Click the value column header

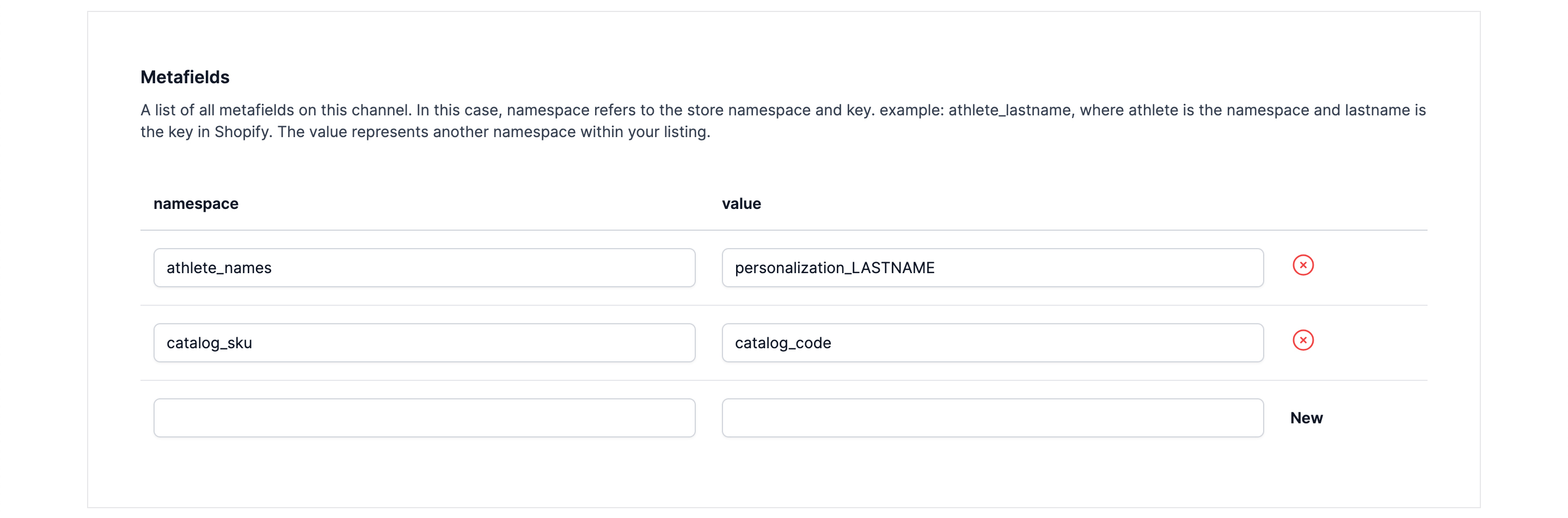tap(741, 203)
